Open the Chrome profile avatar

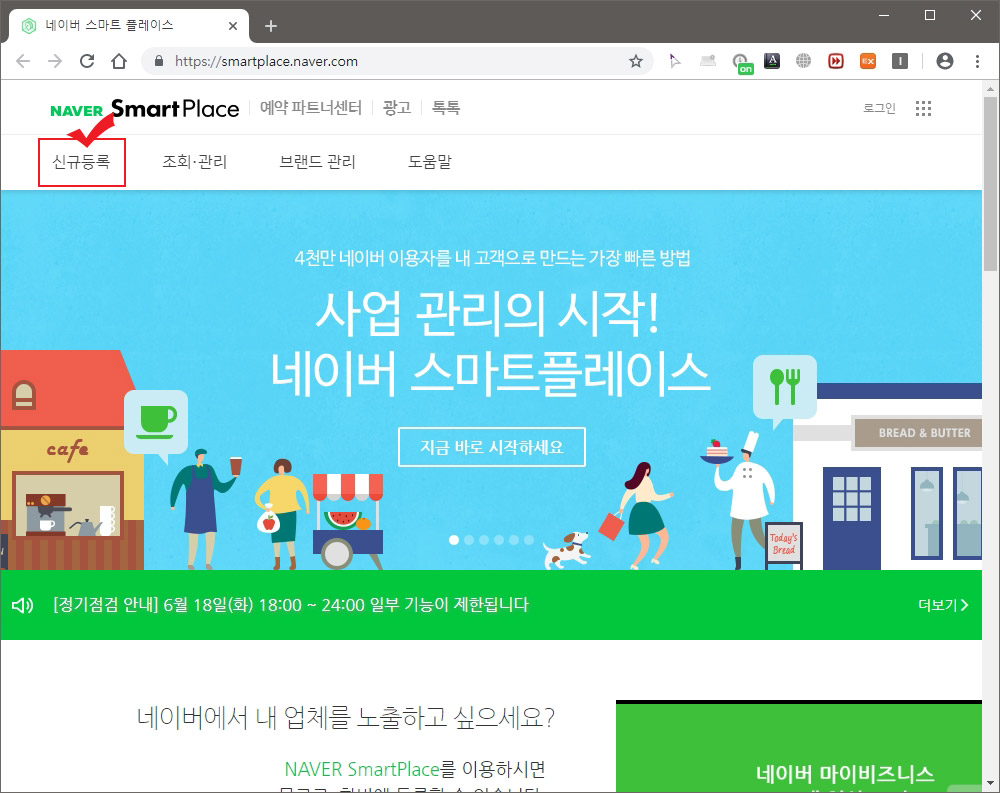pos(945,61)
